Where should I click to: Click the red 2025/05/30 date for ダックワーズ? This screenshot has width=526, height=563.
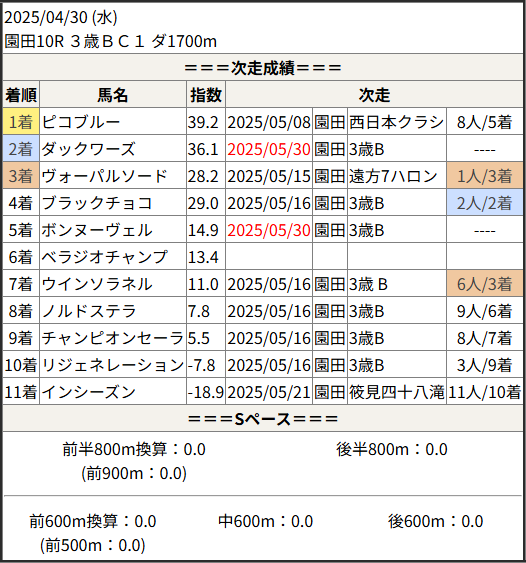coord(269,149)
